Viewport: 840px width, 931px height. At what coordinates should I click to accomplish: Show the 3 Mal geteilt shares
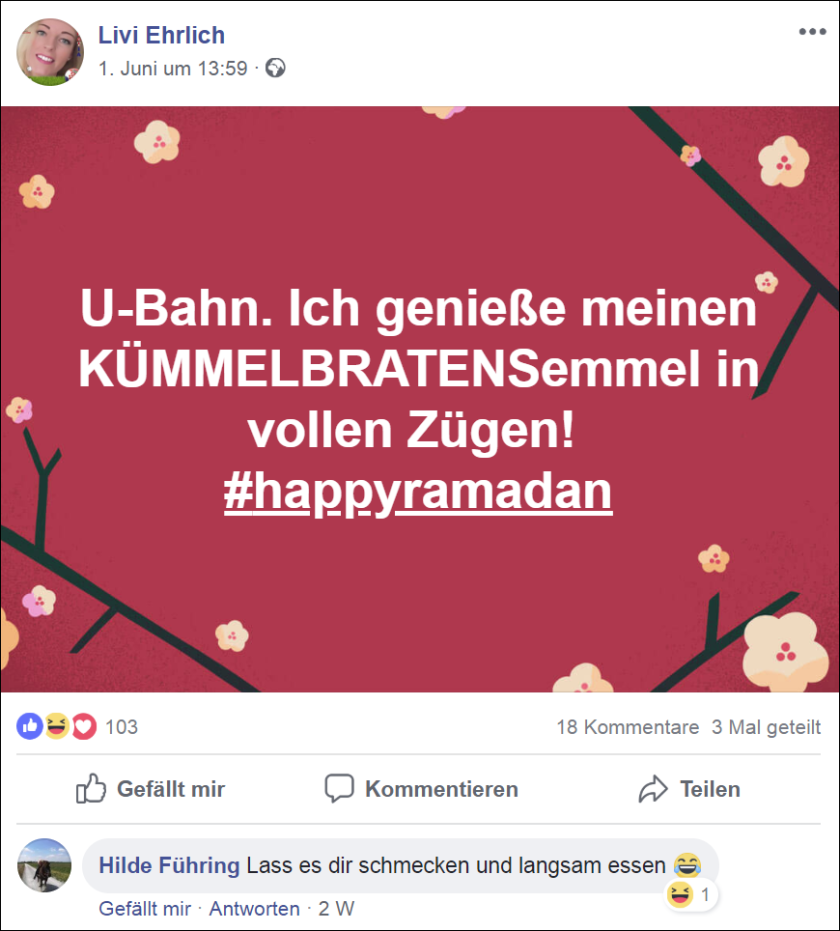click(x=766, y=727)
